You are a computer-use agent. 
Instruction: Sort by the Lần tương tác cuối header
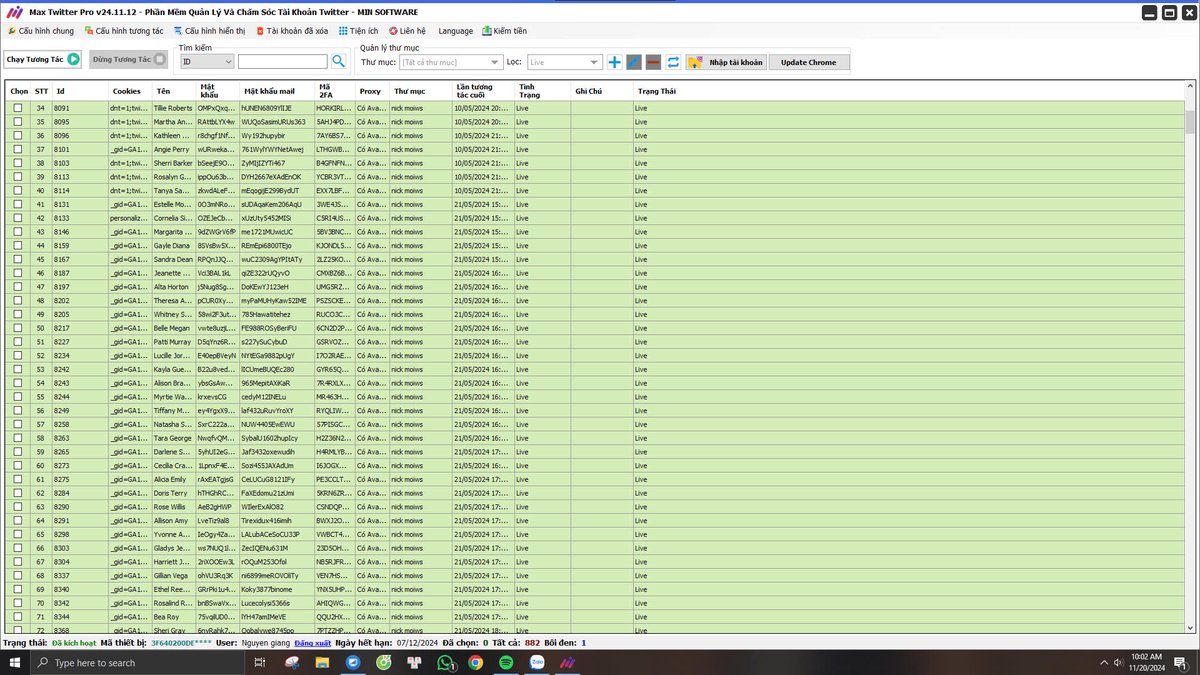click(483, 91)
